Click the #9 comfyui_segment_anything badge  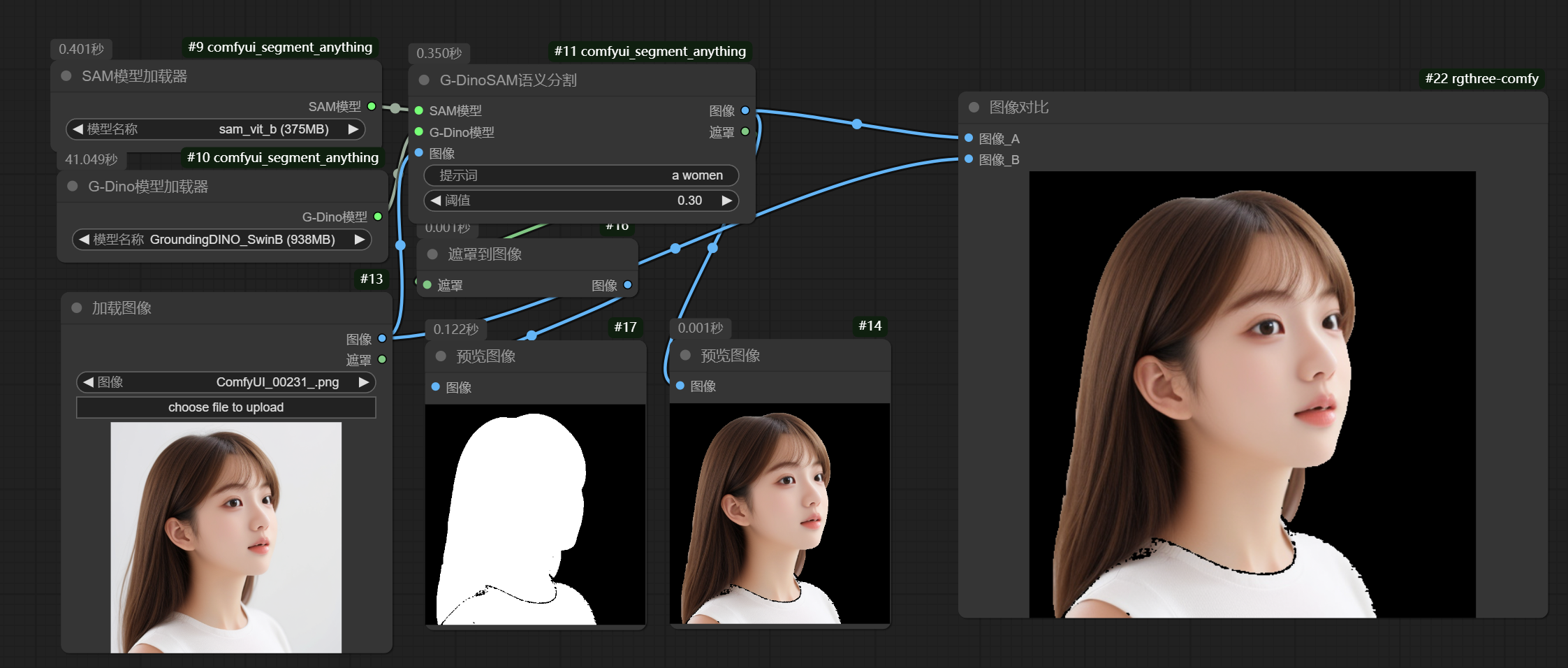(280, 48)
